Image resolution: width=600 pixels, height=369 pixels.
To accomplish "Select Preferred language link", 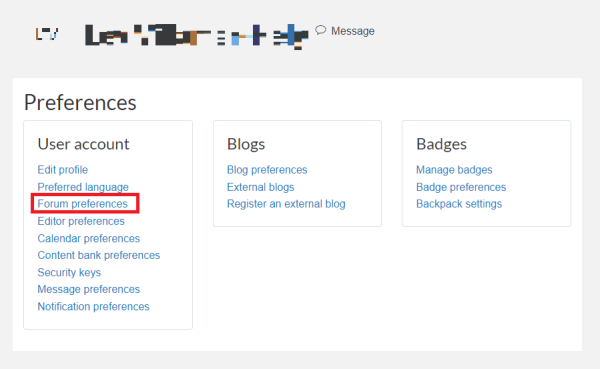I will click(83, 187).
